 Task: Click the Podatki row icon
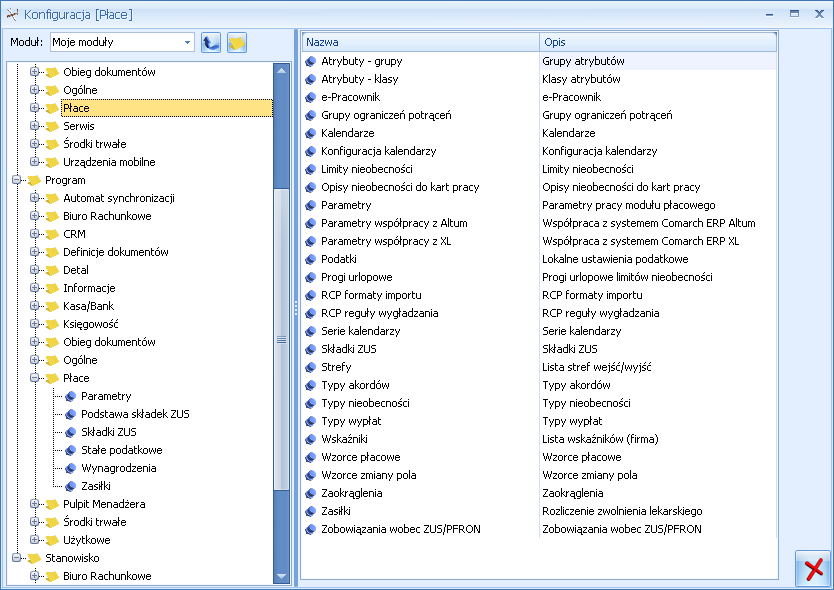click(311, 259)
